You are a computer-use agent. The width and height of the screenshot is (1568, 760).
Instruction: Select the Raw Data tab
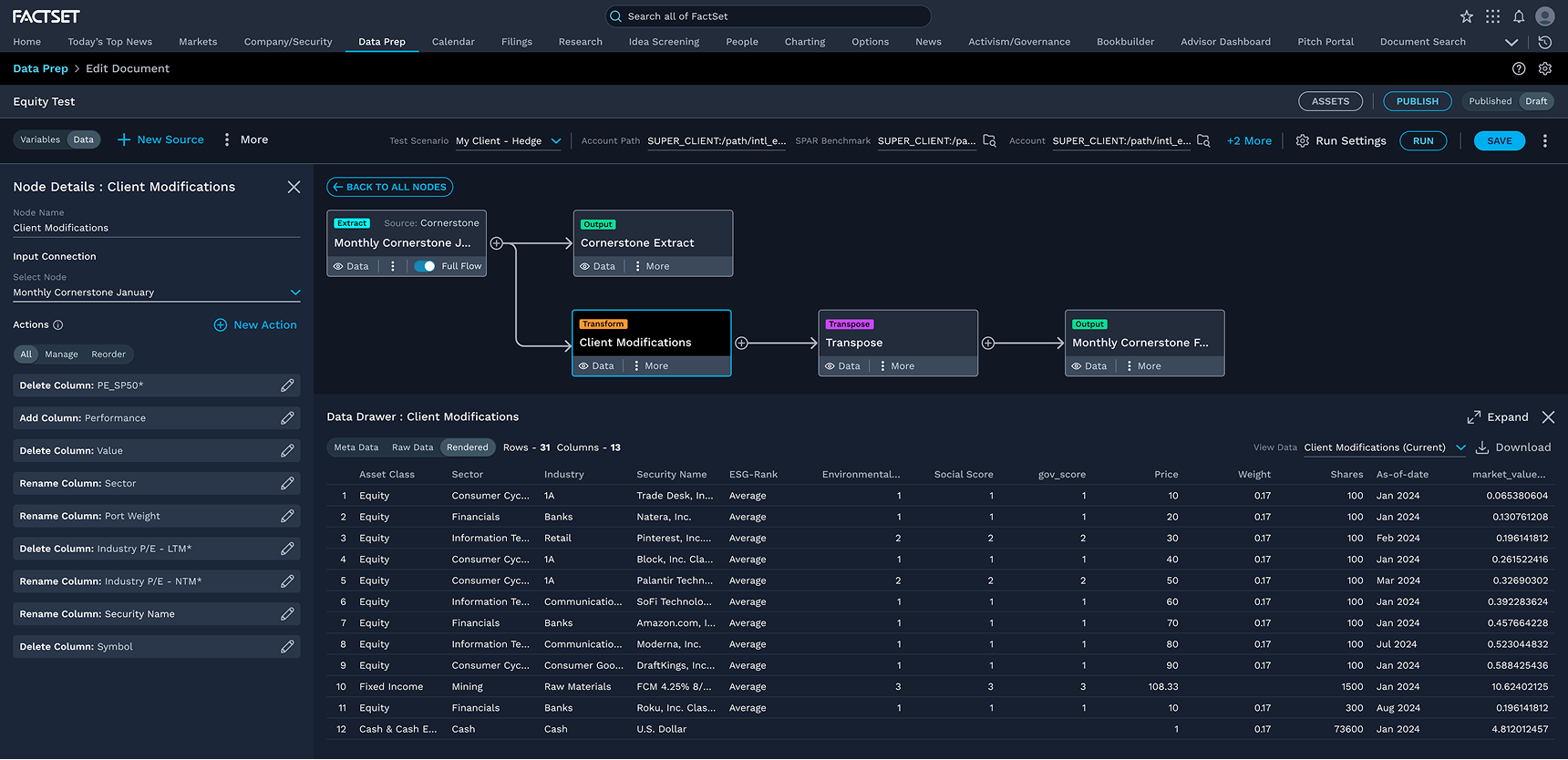point(412,447)
